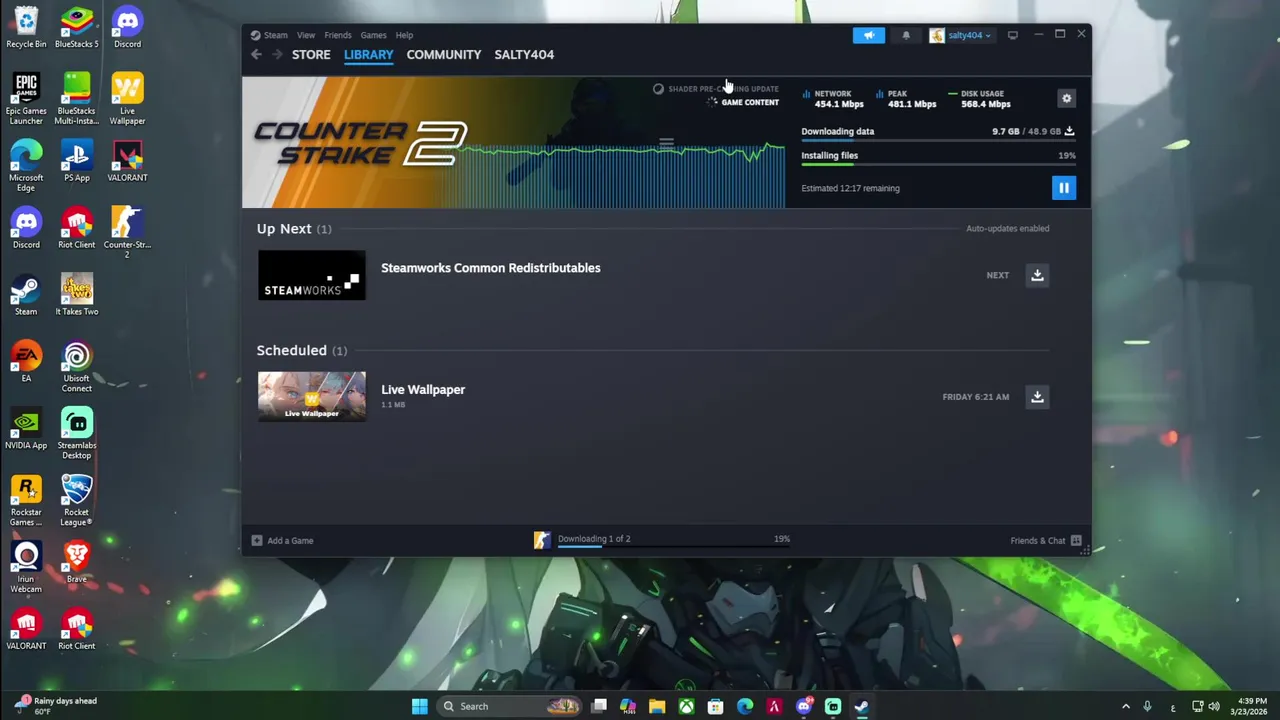Click download icon beside 48.9 GB
Image resolution: width=1280 pixels, height=720 pixels.
tap(1069, 131)
